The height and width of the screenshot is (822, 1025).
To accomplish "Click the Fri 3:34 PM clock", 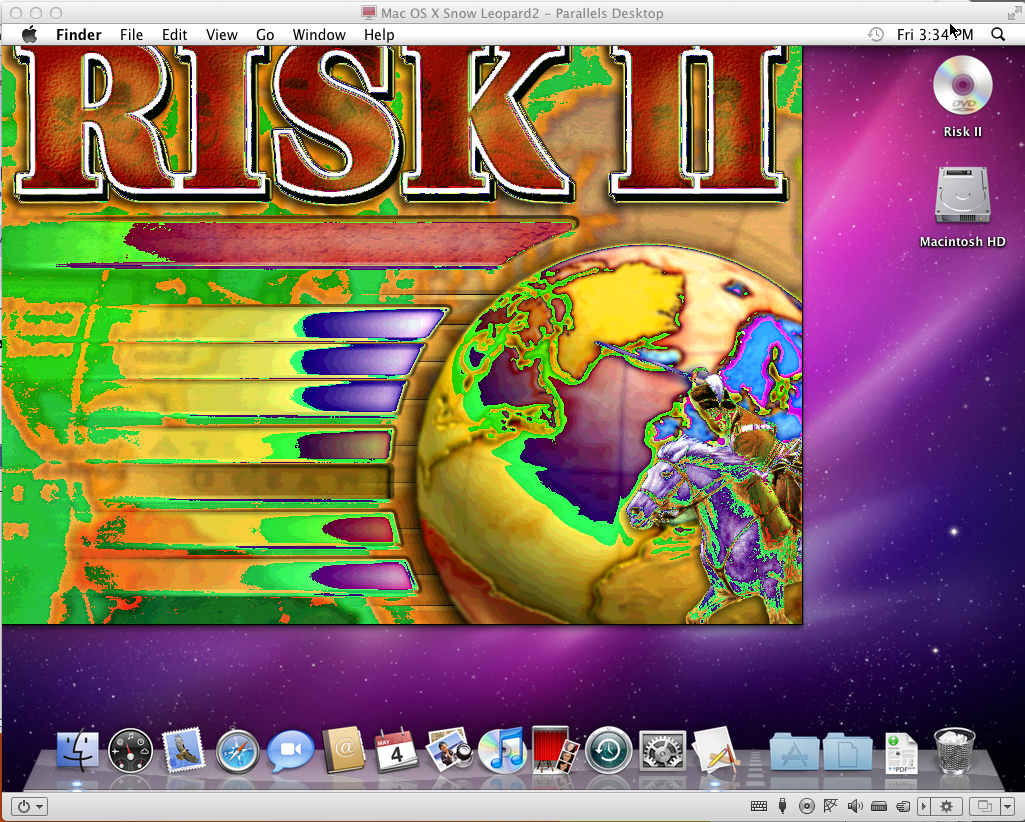I will click(935, 35).
